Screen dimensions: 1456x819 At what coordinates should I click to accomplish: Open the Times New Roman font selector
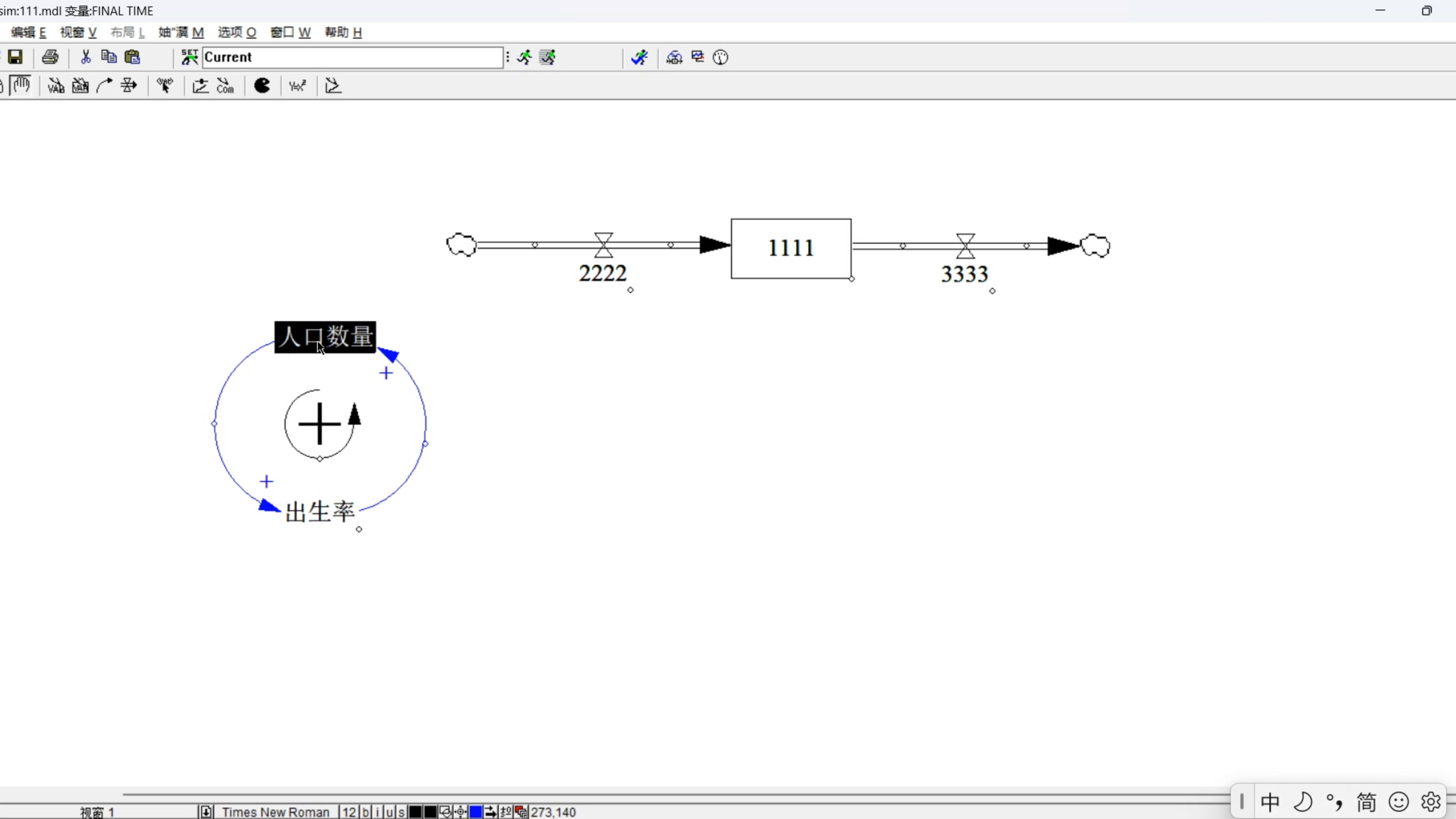[275, 812]
